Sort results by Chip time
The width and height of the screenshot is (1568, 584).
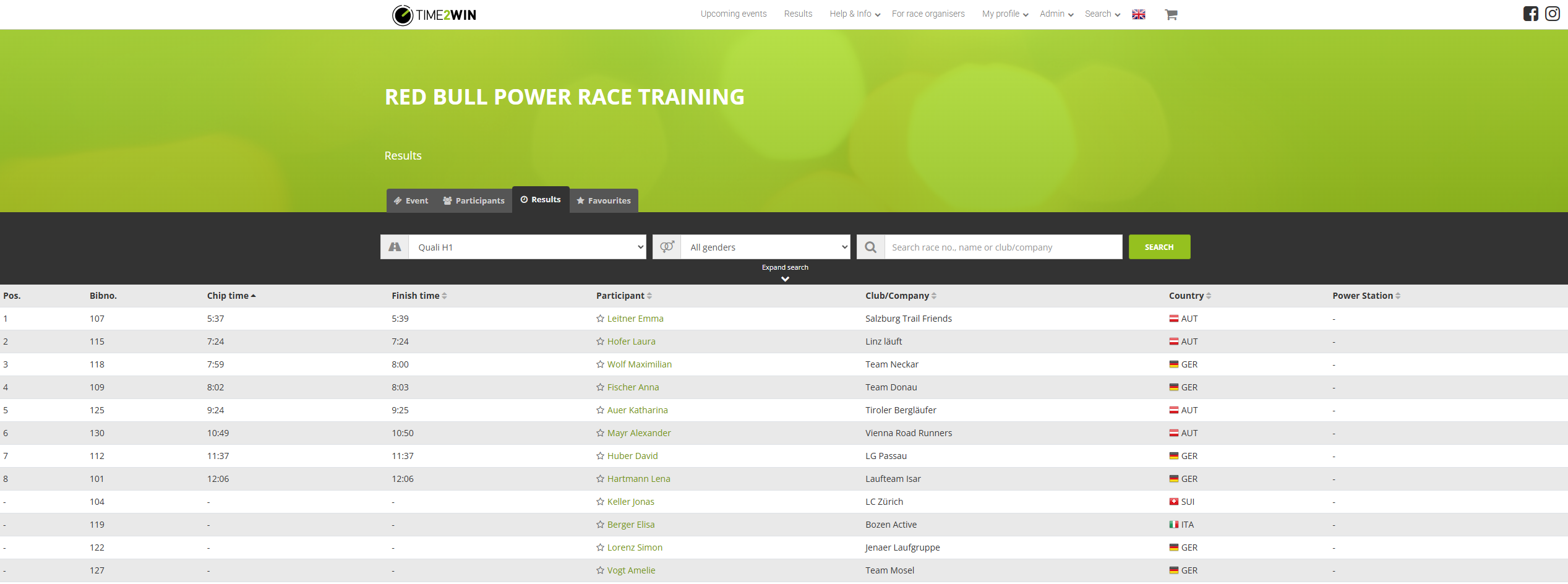[x=231, y=296]
